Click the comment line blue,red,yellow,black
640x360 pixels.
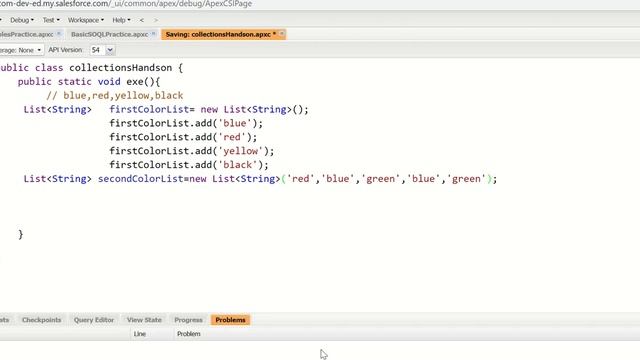(x=115, y=96)
